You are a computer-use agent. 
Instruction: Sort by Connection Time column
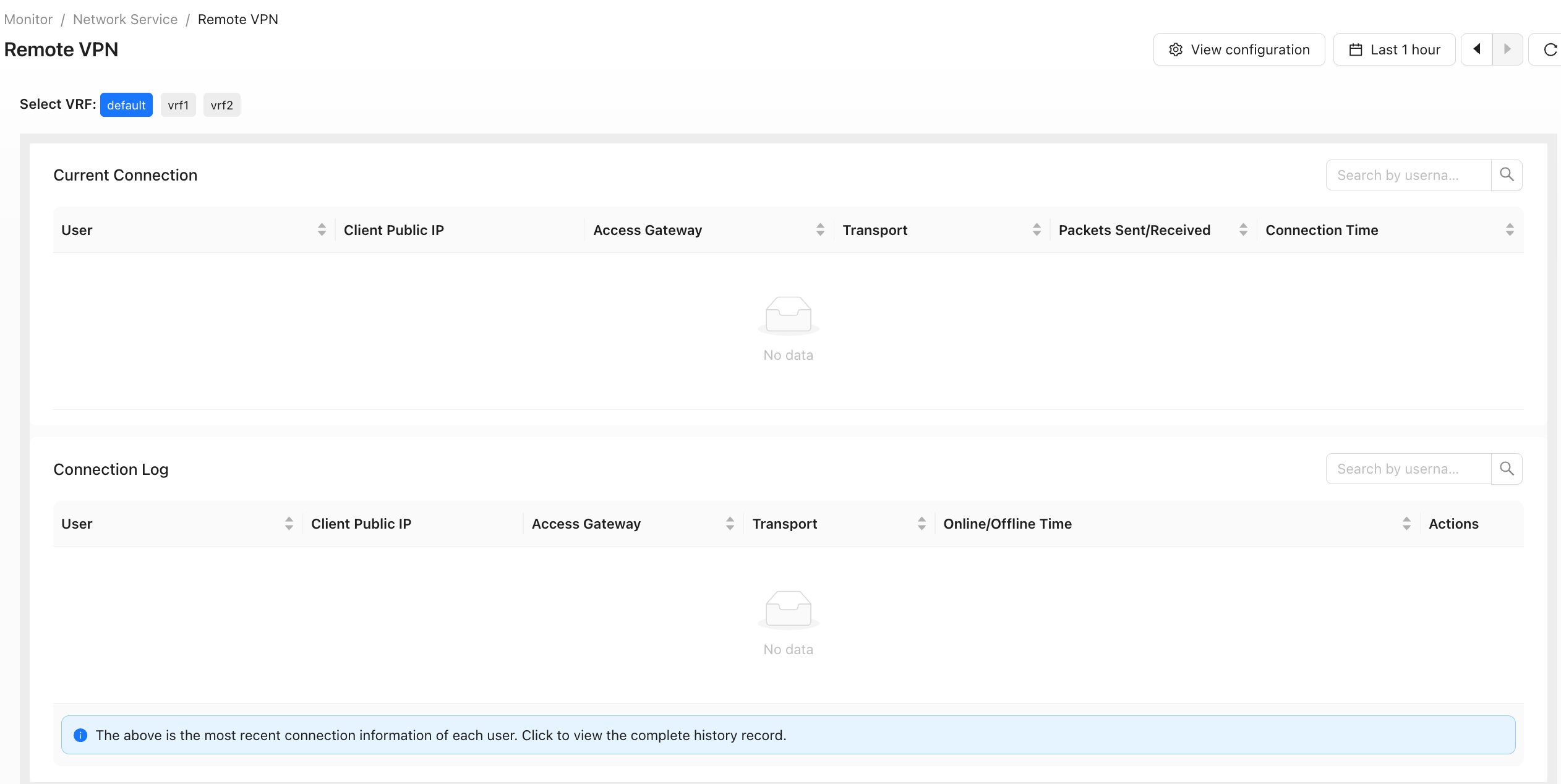coord(1510,230)
